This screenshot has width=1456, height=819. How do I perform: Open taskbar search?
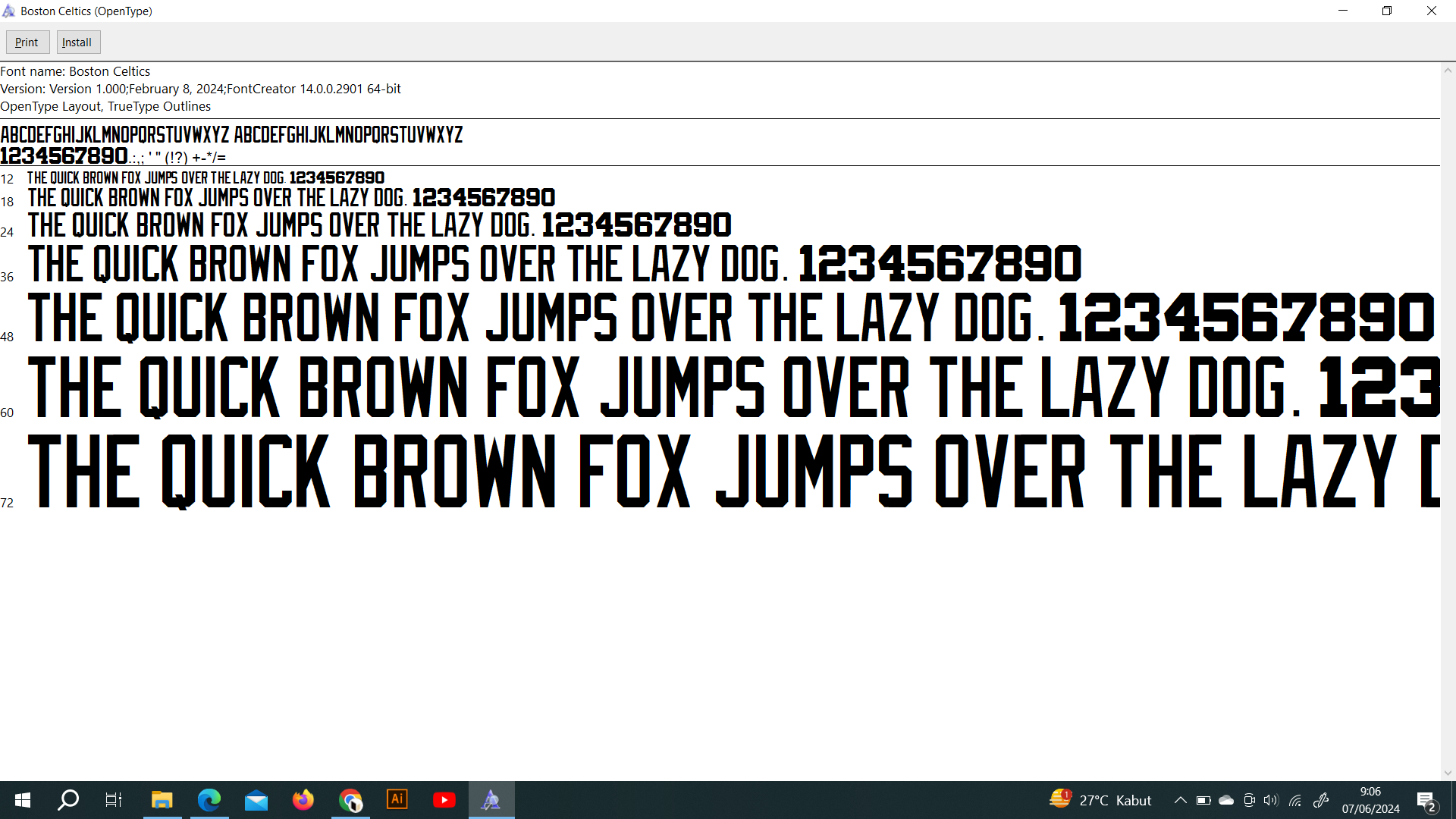coord(68,800)
